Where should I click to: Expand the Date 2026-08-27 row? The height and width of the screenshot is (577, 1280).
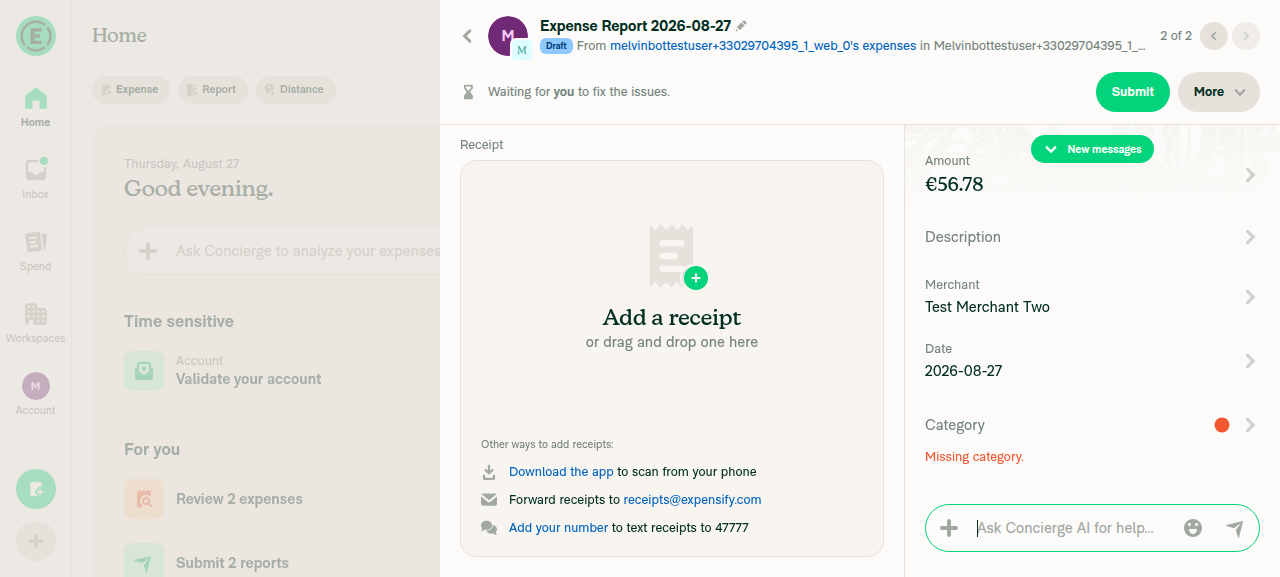click(x=1092, y=361)
